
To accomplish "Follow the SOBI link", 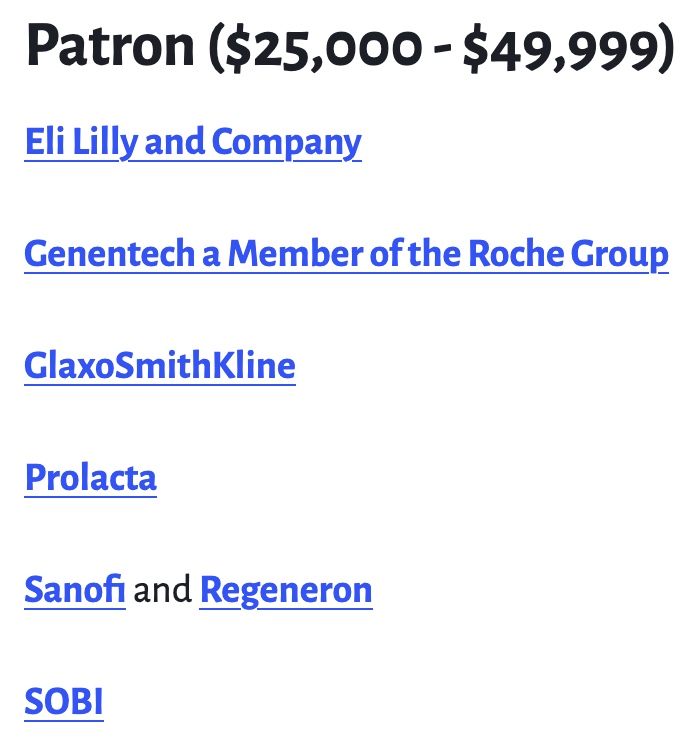I will click(x=64, y=702).
